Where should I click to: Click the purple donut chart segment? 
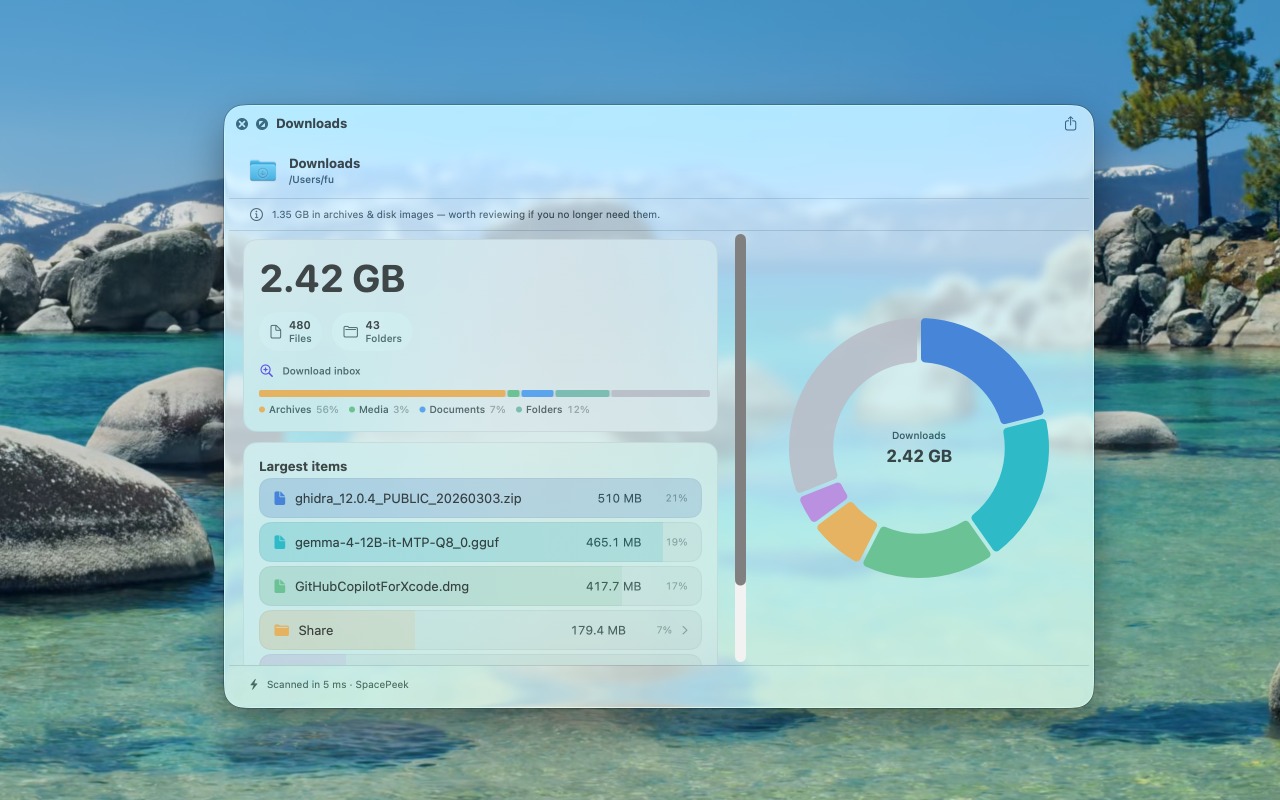tap(823, 501)
